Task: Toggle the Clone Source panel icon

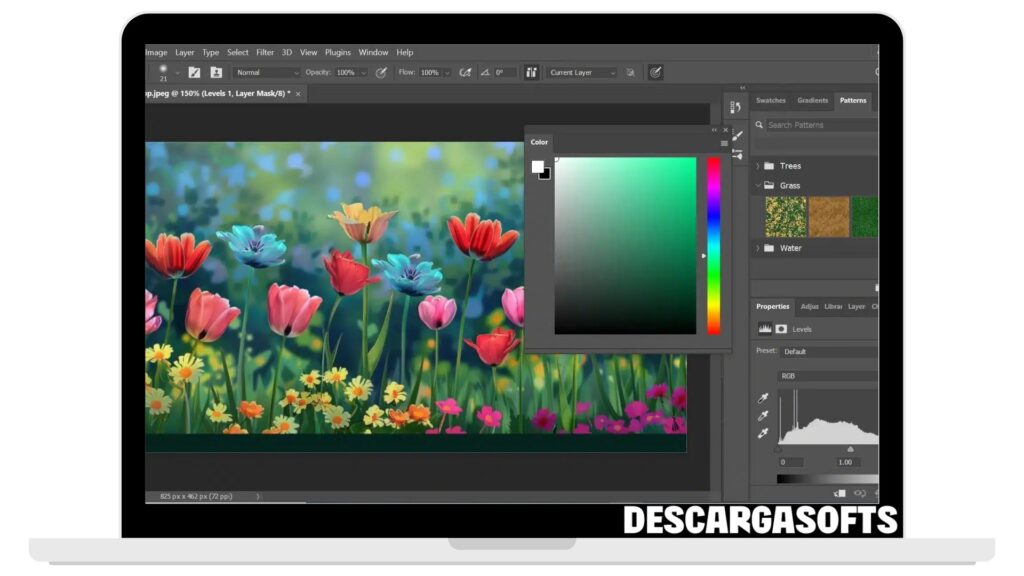Action: coord(216,72)
